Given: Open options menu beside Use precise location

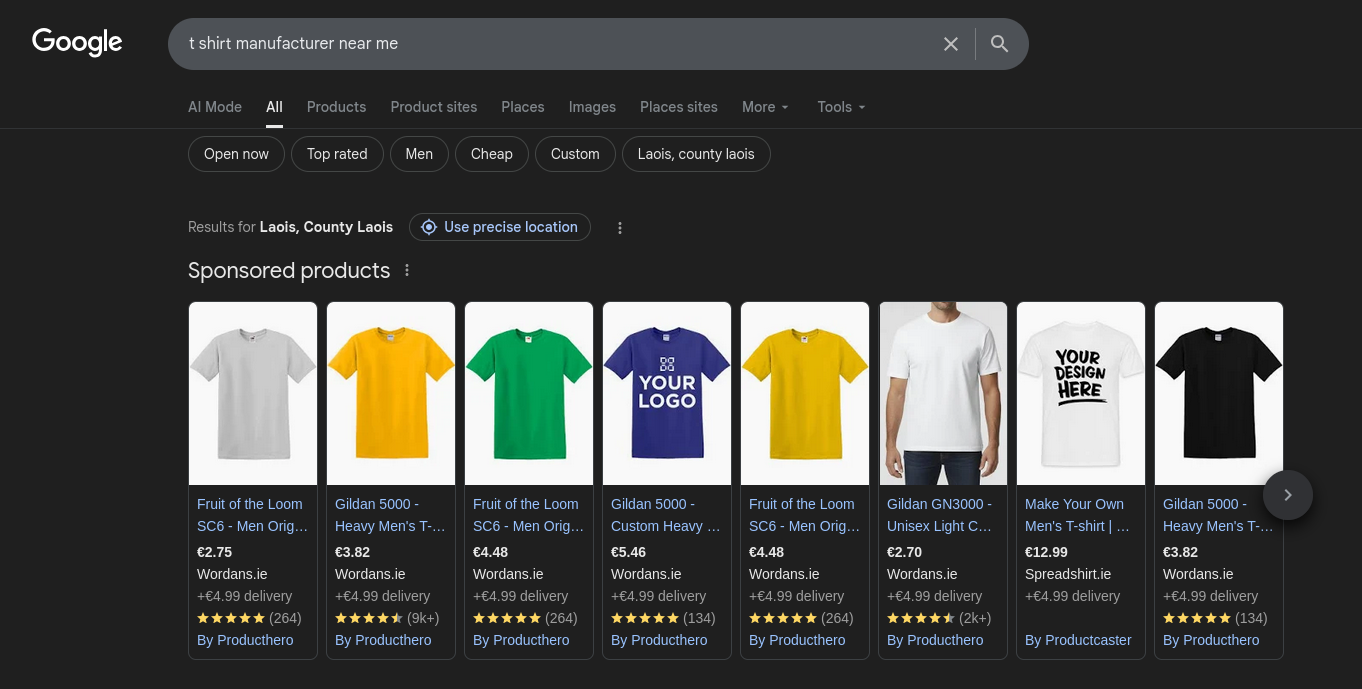Looking at the screenshot, I should [x=620, y=228].
